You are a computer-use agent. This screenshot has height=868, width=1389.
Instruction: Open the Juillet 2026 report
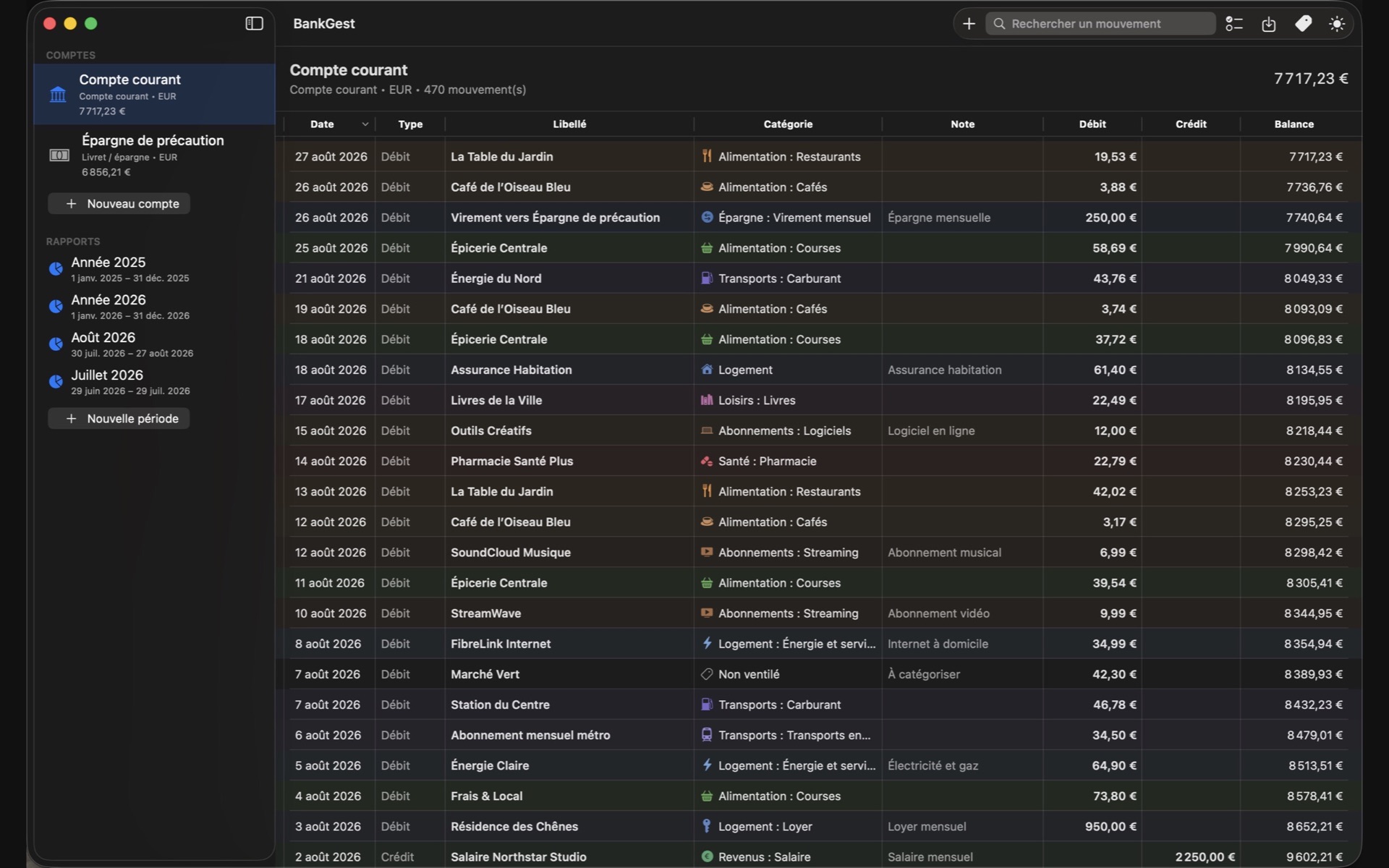(154, 382)
